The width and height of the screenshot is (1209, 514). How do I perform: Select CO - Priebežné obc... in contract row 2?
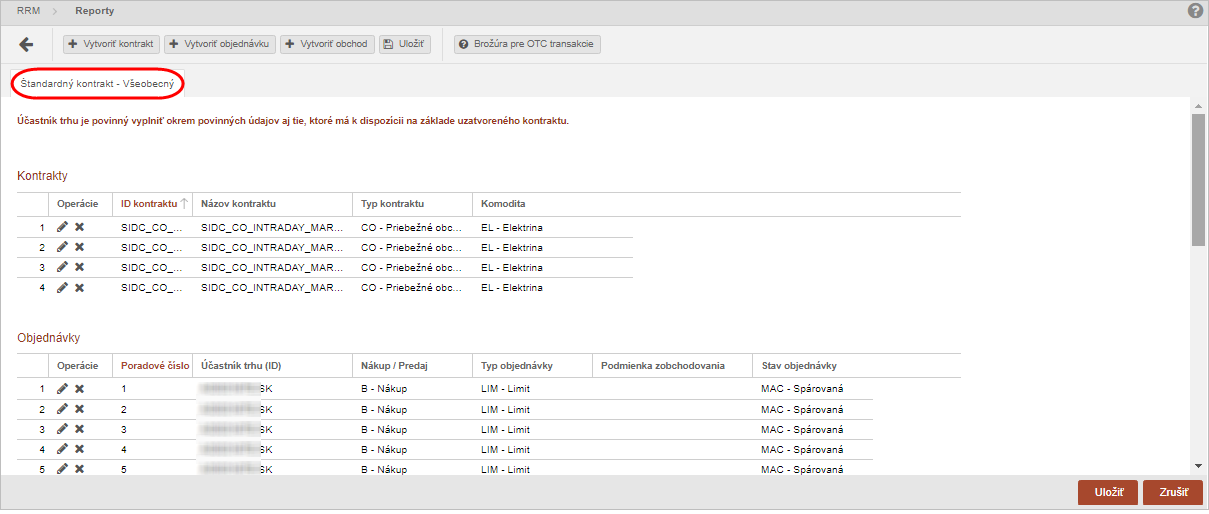point(412,248)
